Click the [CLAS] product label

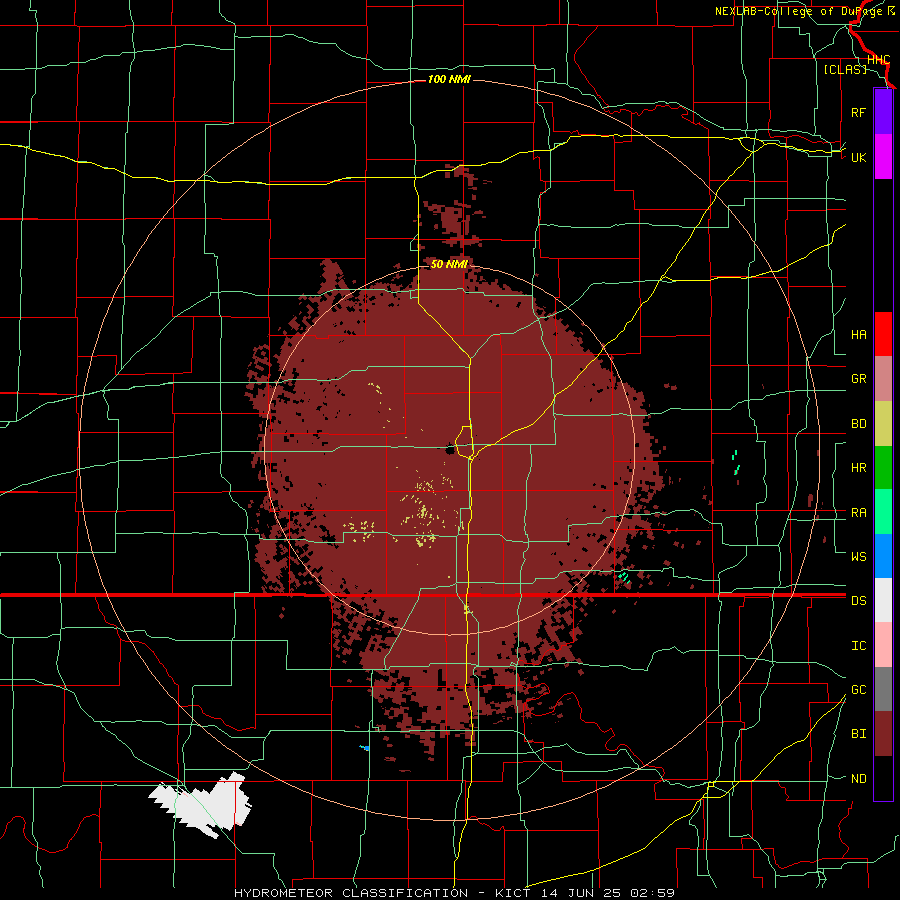click(x=845, y=69)
